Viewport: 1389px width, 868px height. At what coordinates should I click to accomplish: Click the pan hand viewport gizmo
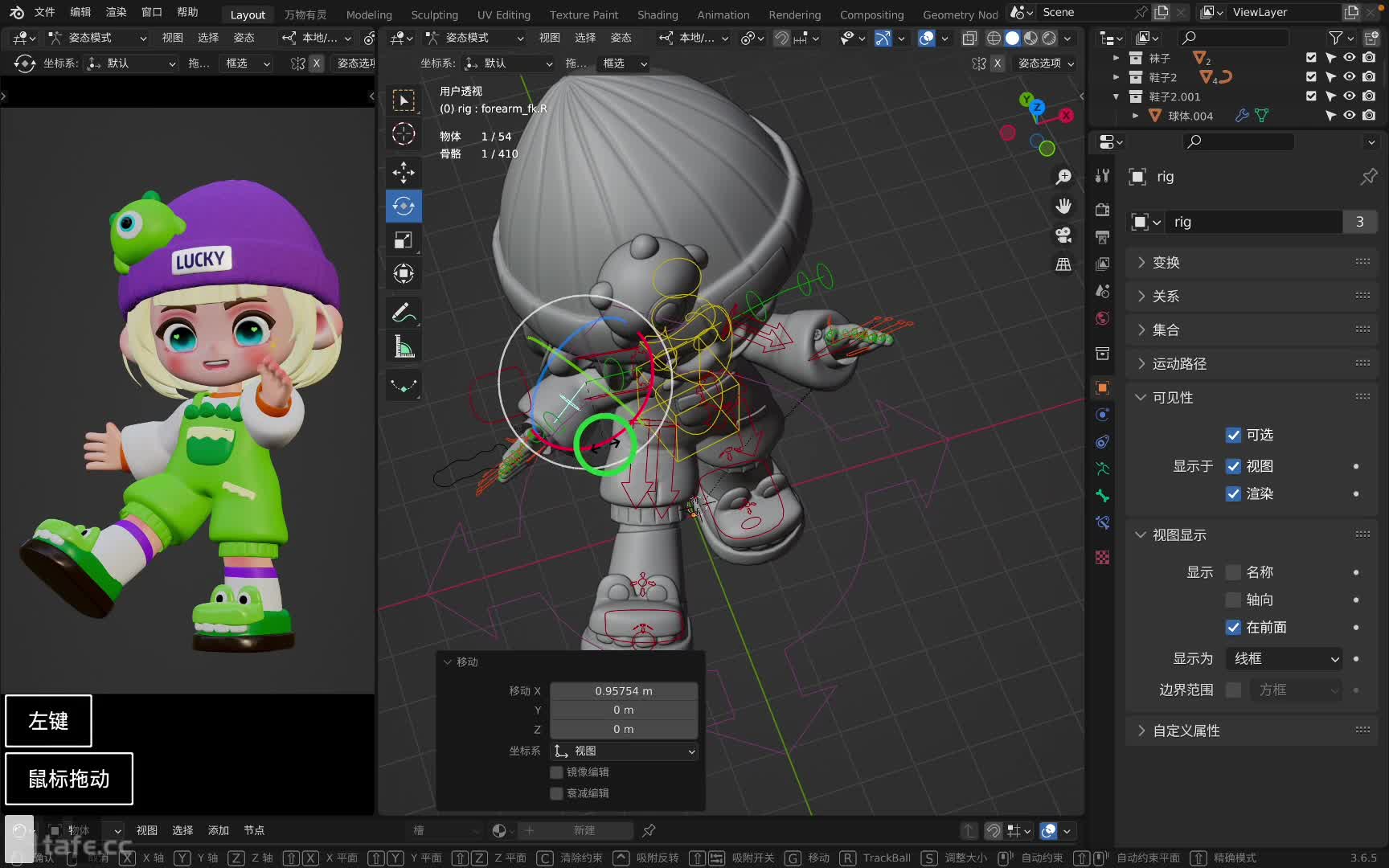[x=1063, y=206]
